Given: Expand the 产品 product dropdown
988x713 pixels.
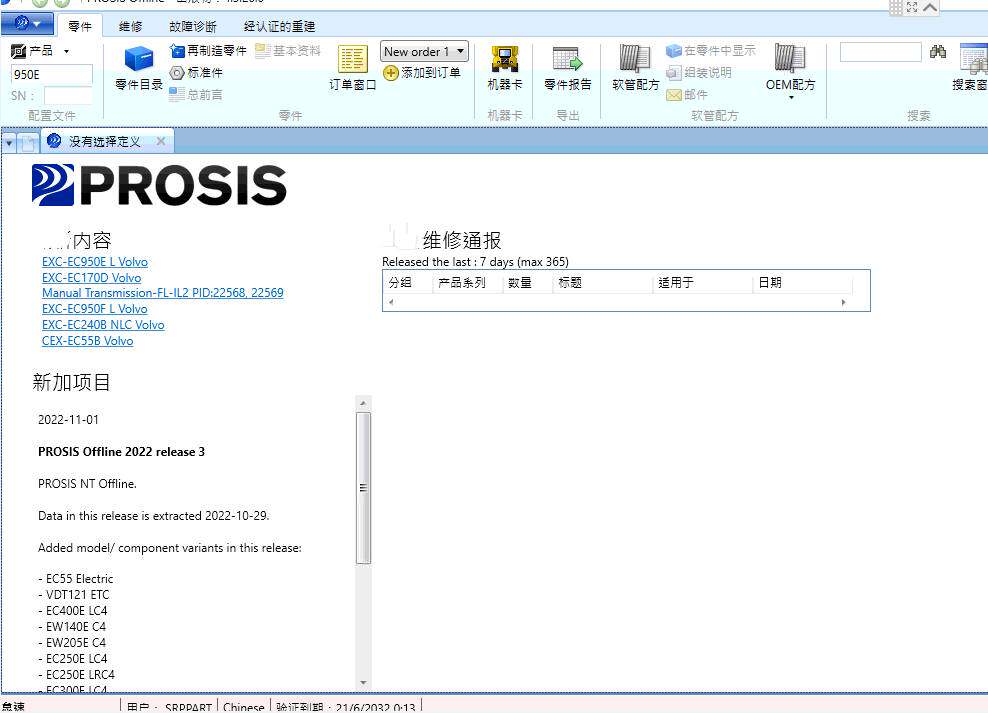Looking at the screenshot, I should point(66,51).
